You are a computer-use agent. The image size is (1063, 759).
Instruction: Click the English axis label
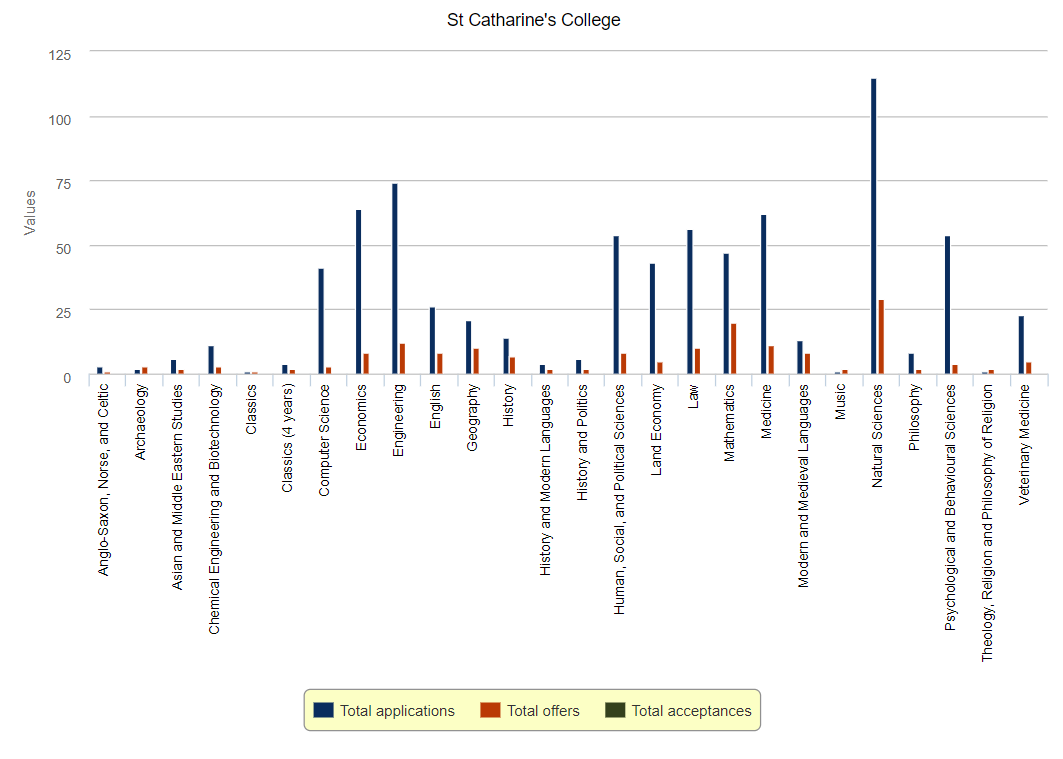pyautogui.click(x=435, y=407)
